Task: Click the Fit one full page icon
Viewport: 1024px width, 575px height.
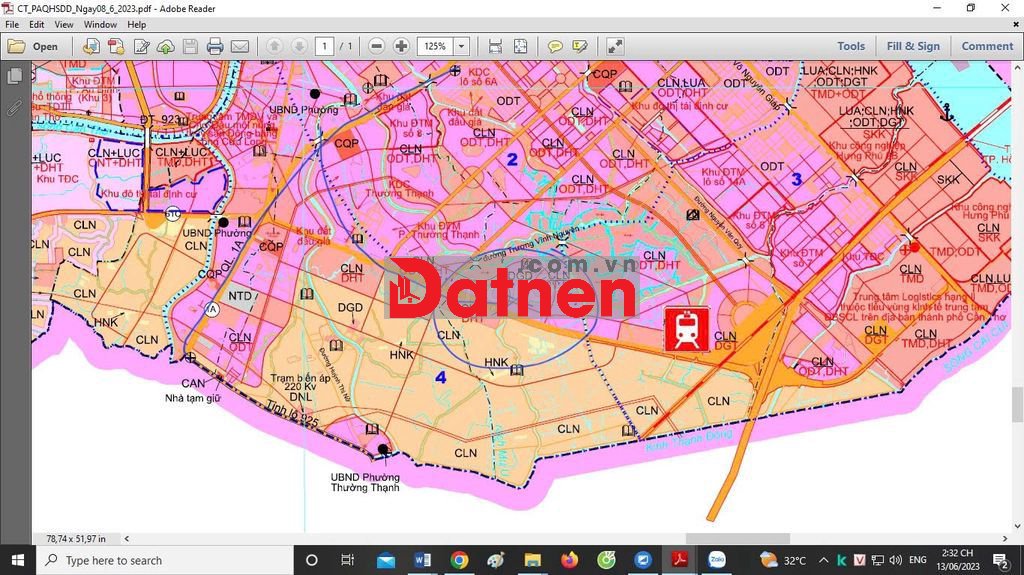Action: tap(520, 46)
